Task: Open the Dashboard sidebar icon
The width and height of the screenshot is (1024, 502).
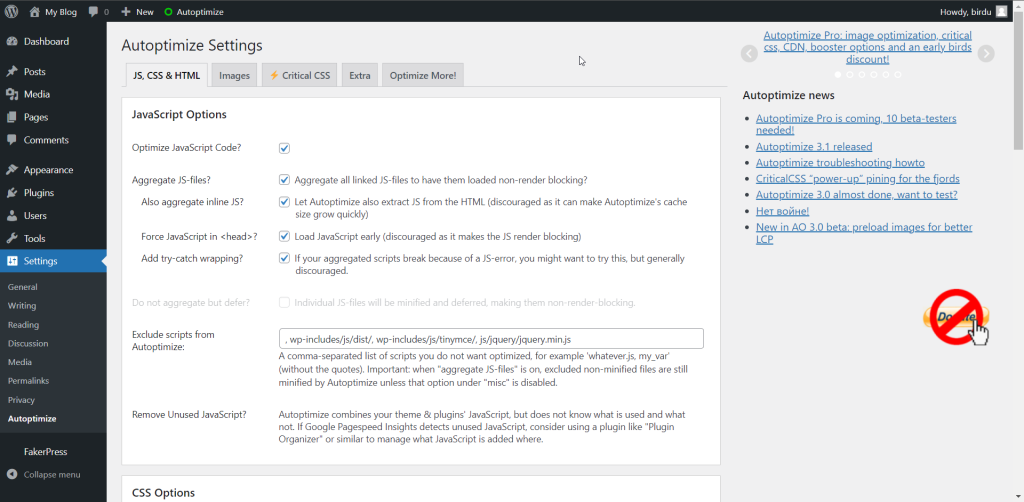Action: [12, 42]
